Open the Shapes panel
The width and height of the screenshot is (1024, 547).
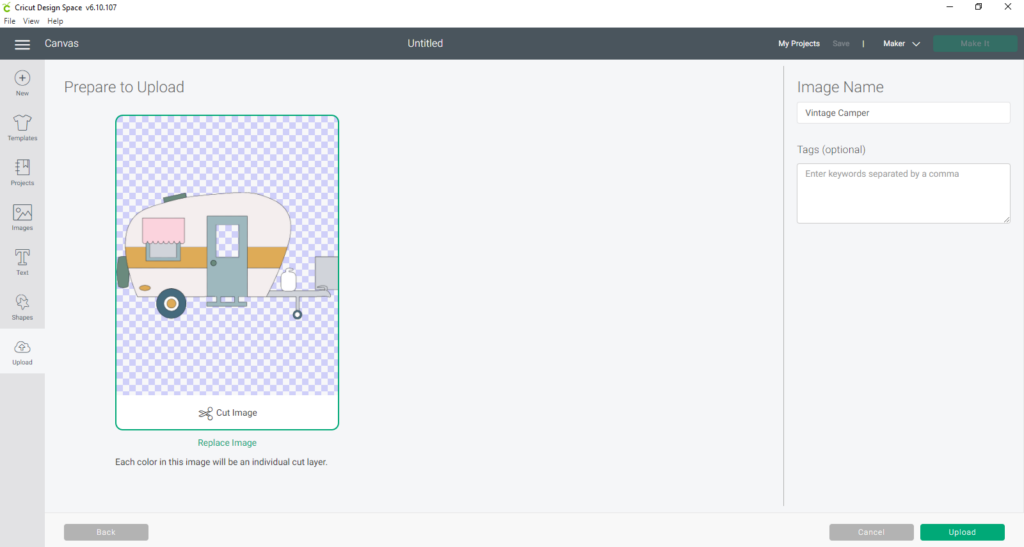[x=22, y=307]
